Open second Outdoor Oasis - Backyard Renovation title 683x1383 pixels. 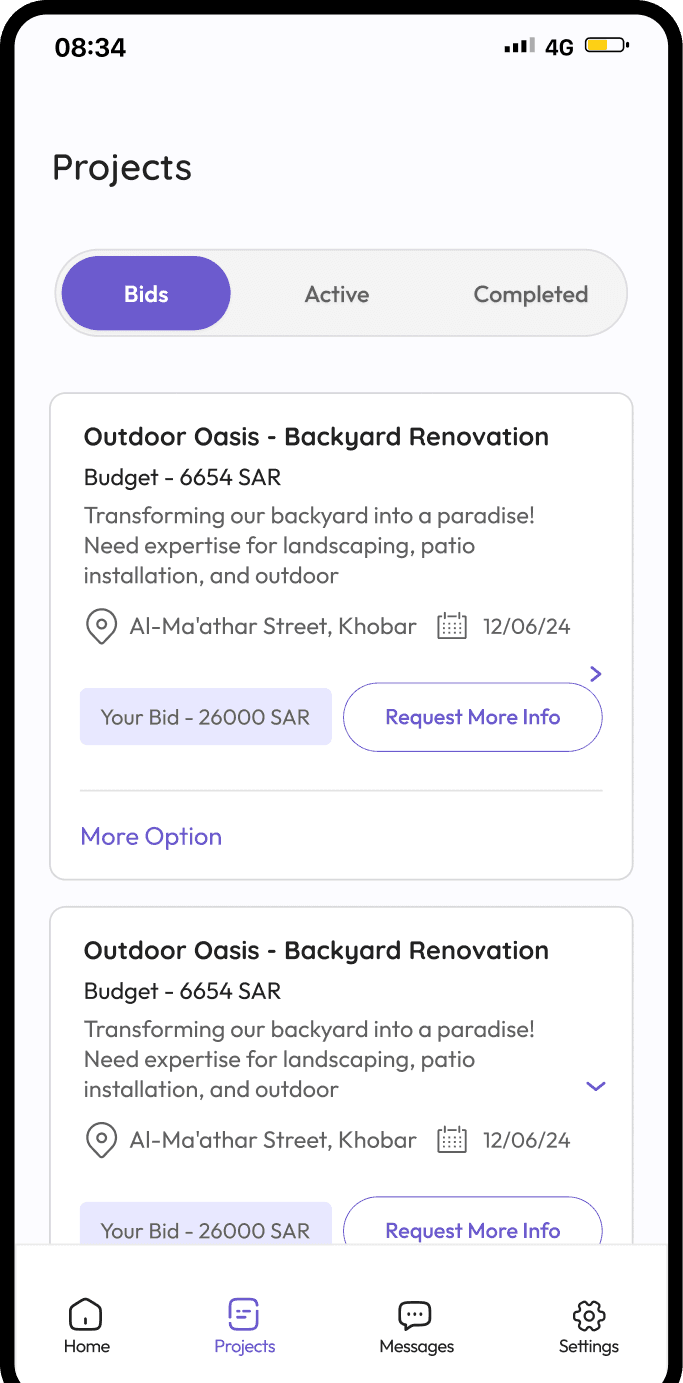click(x=316, y=950)
